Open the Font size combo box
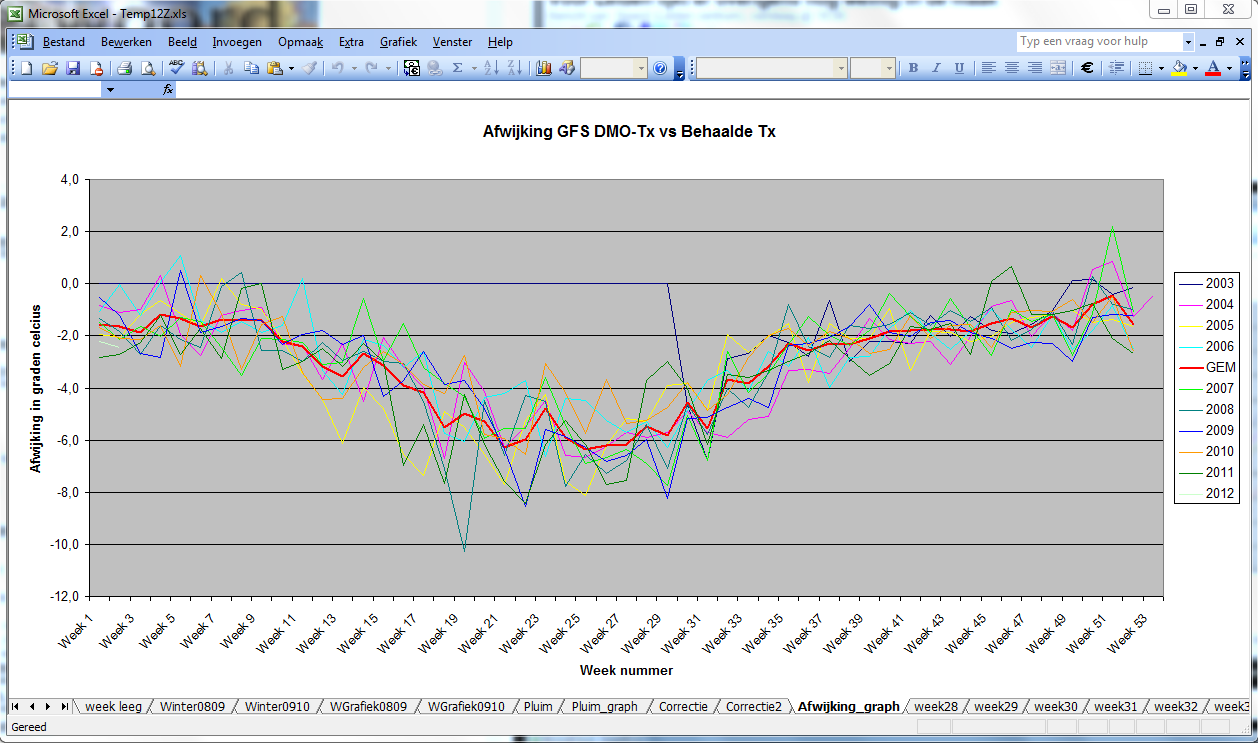The height and width of the screenshot is (743, 1258). [872, 68]
